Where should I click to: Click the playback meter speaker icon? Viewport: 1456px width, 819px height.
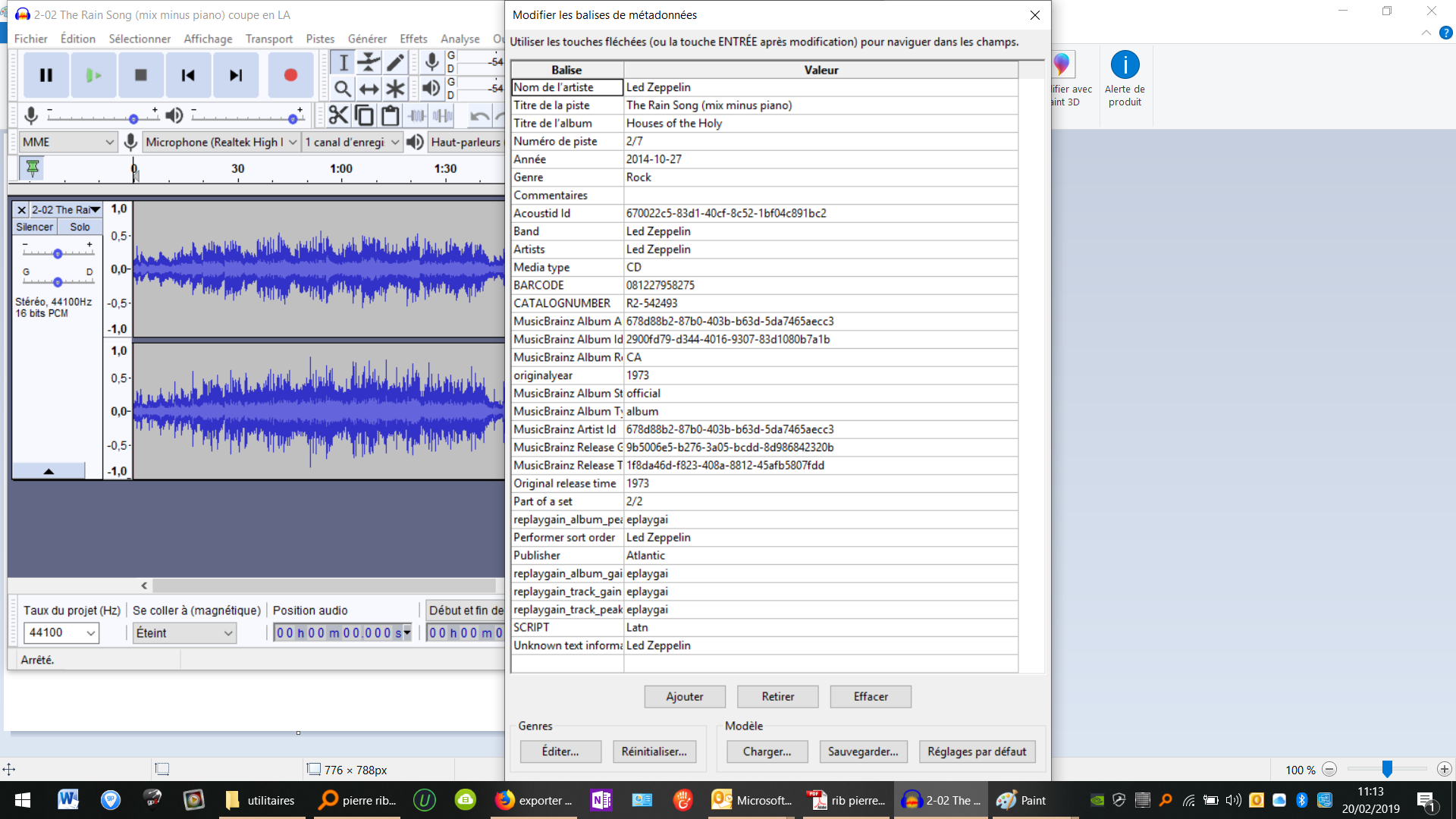(431, 89)
